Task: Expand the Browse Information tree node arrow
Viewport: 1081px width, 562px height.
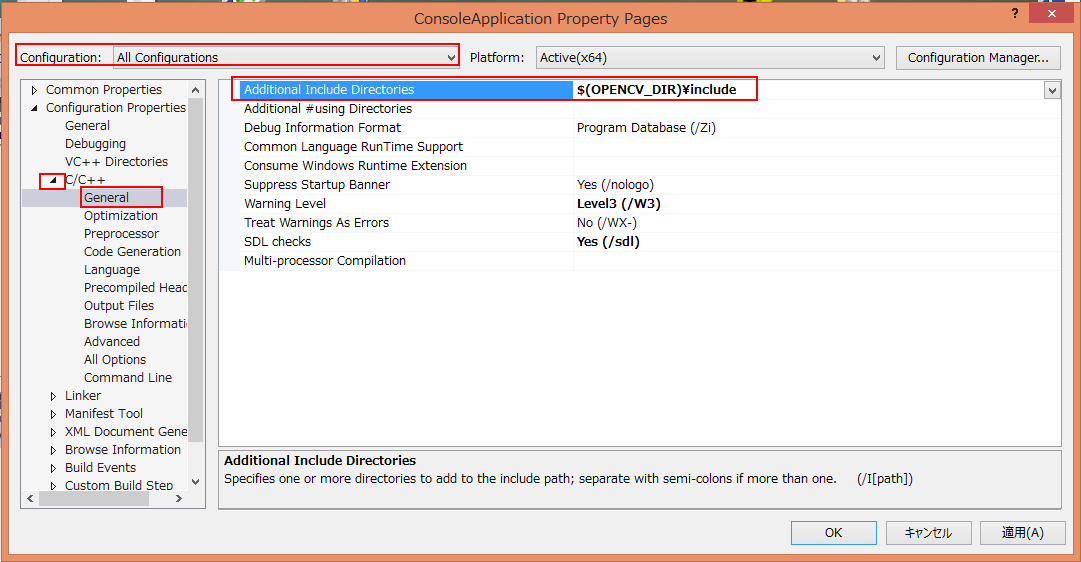Action: click(53, 450)
